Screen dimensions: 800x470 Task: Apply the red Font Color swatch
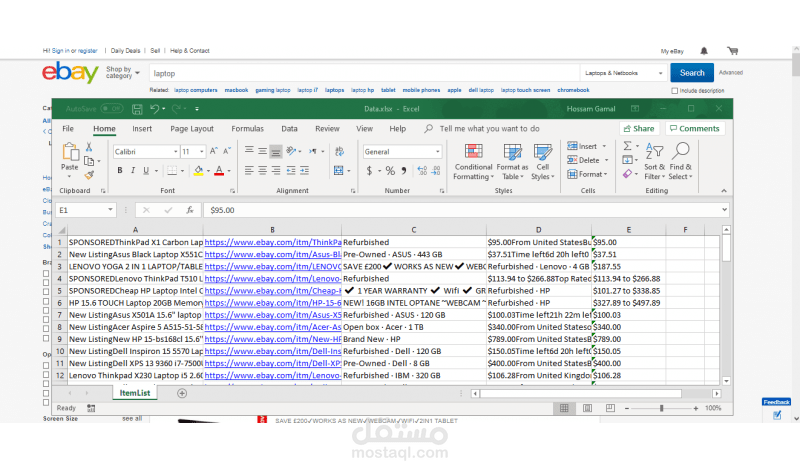tap(219, 170)
